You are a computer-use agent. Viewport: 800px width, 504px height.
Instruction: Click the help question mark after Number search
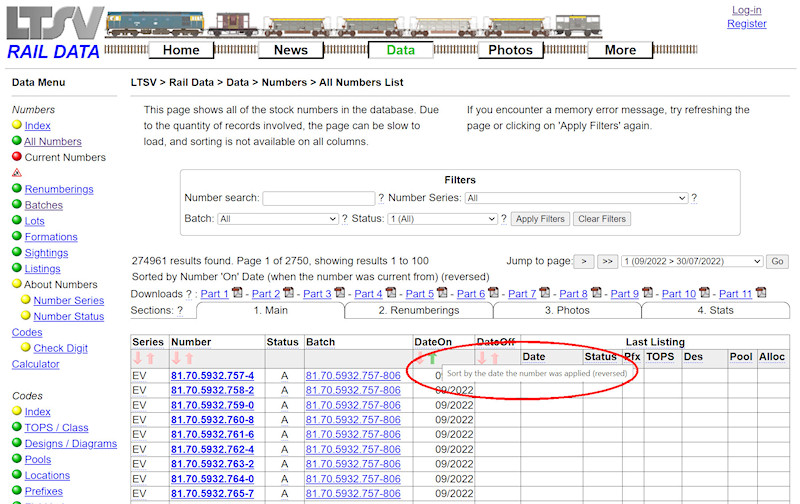pos(381,198)
